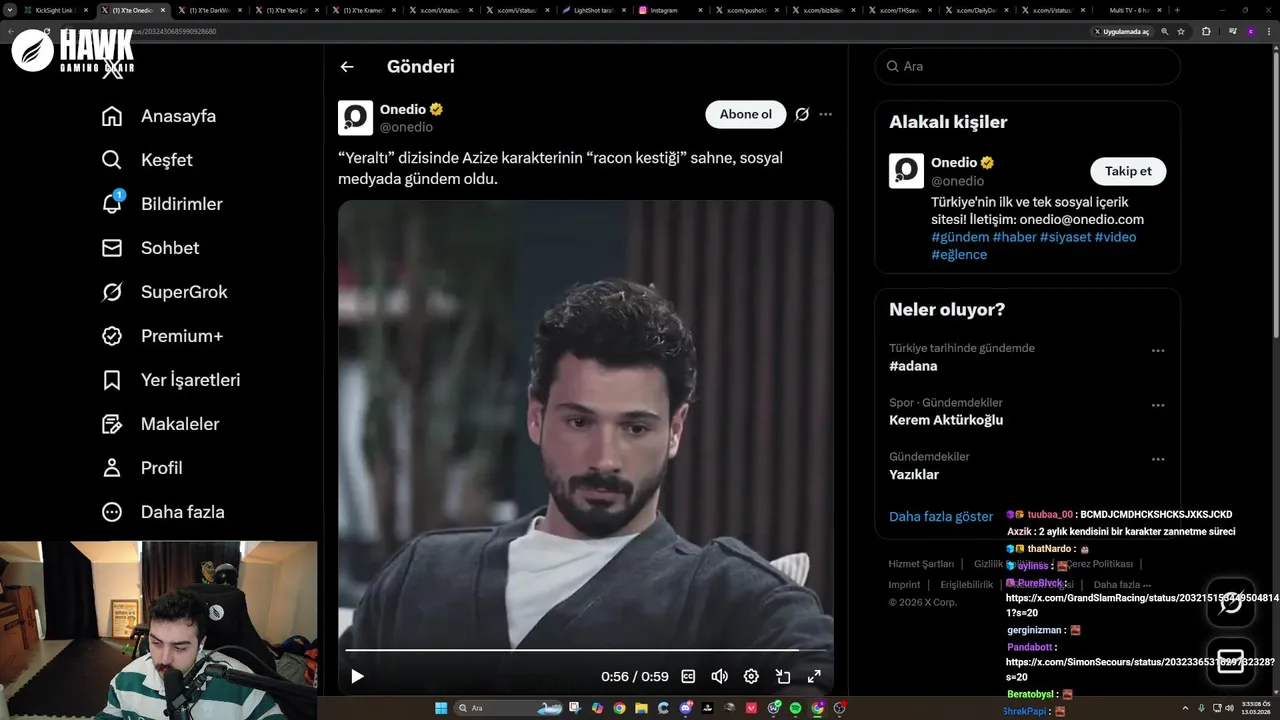1280x720 pixels.
Task: Expand the Daha fazla sidebar menu
Action: click(162, 512)
